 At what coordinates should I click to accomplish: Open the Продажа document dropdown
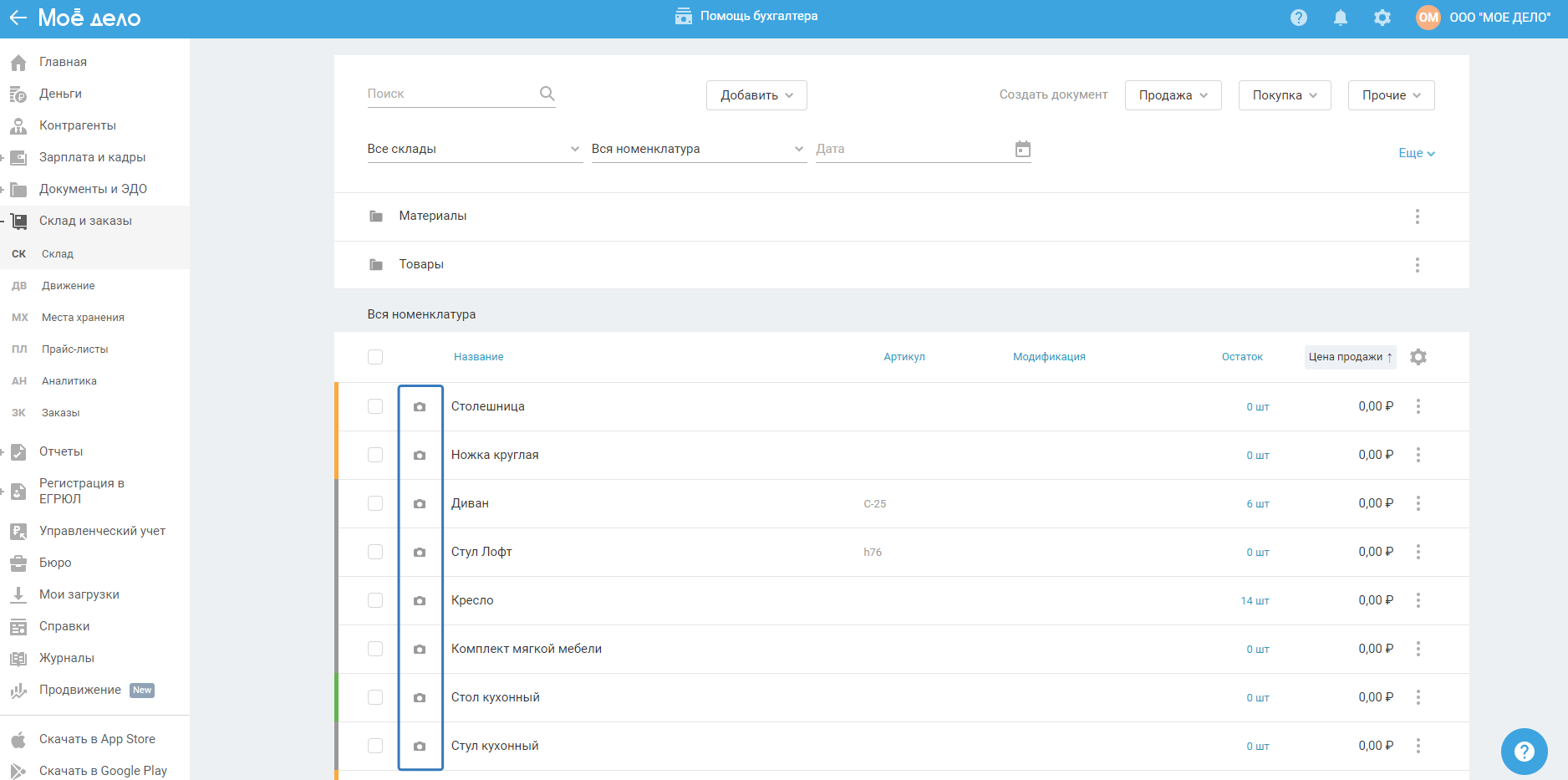pyautogui.click(x=1172, y=95)
